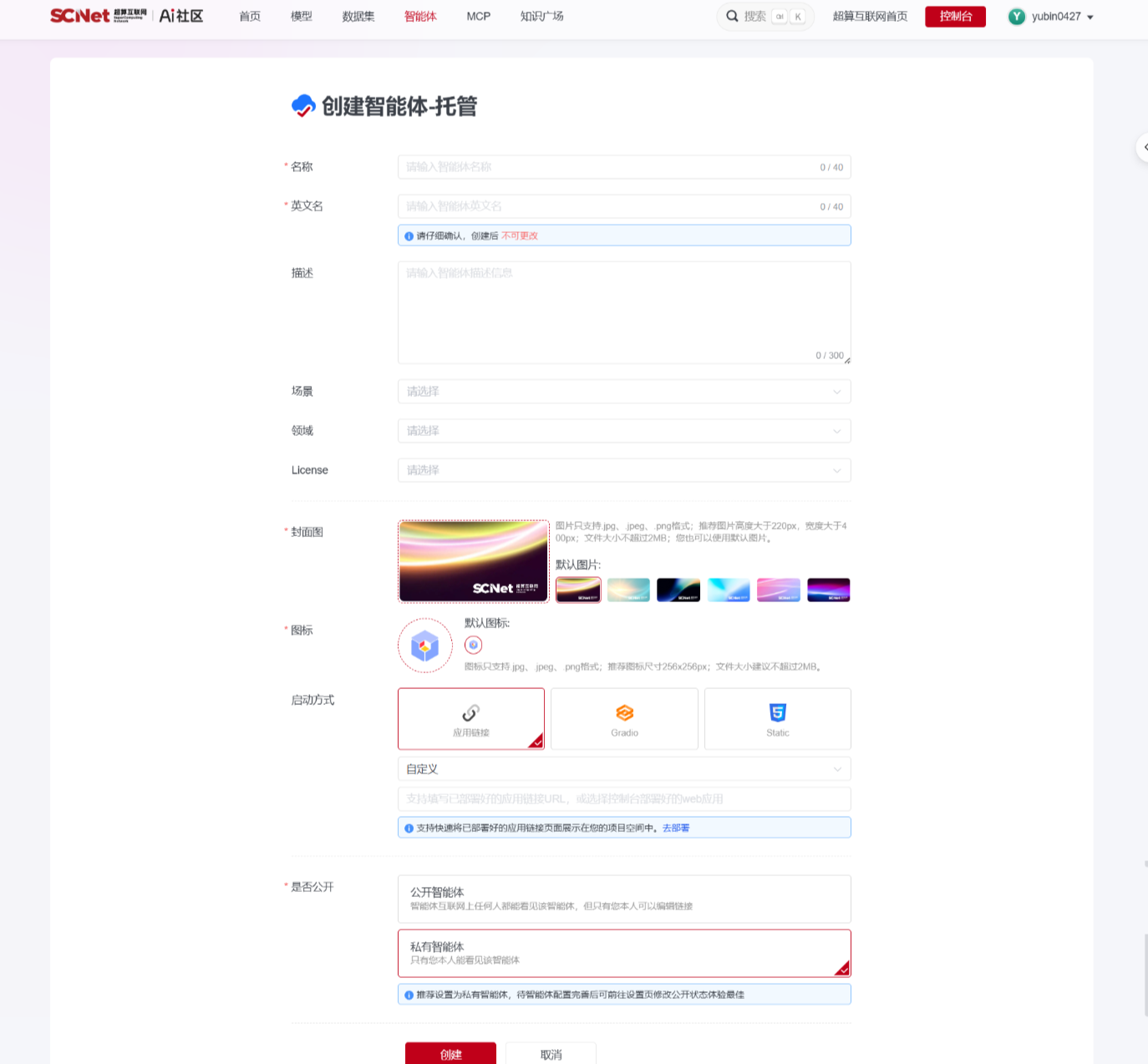Click the red 创建 button
Viewport: 1148px width, 1064px height.
click(450, 1054)
